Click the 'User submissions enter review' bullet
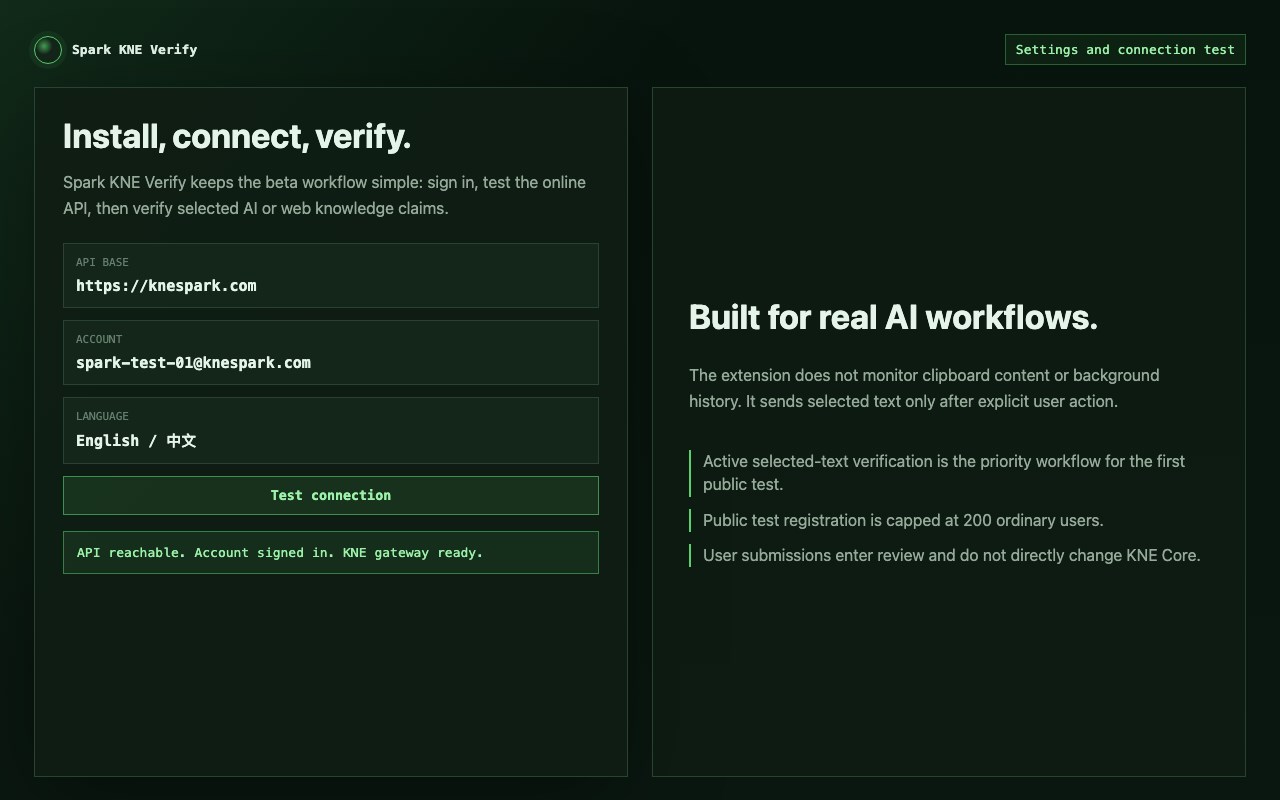 pos(951,556)
